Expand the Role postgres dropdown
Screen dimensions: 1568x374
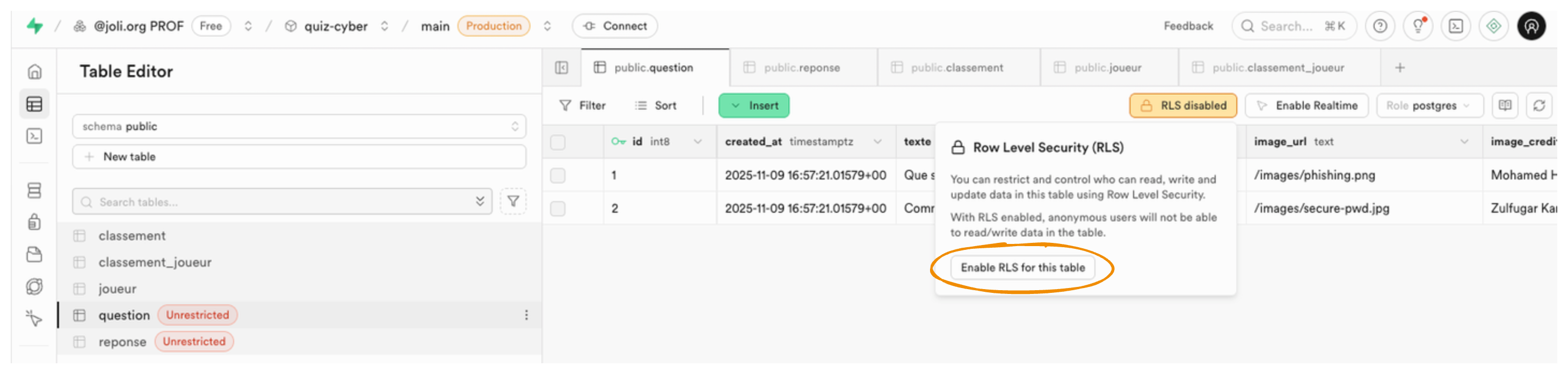click(1427, 105)
